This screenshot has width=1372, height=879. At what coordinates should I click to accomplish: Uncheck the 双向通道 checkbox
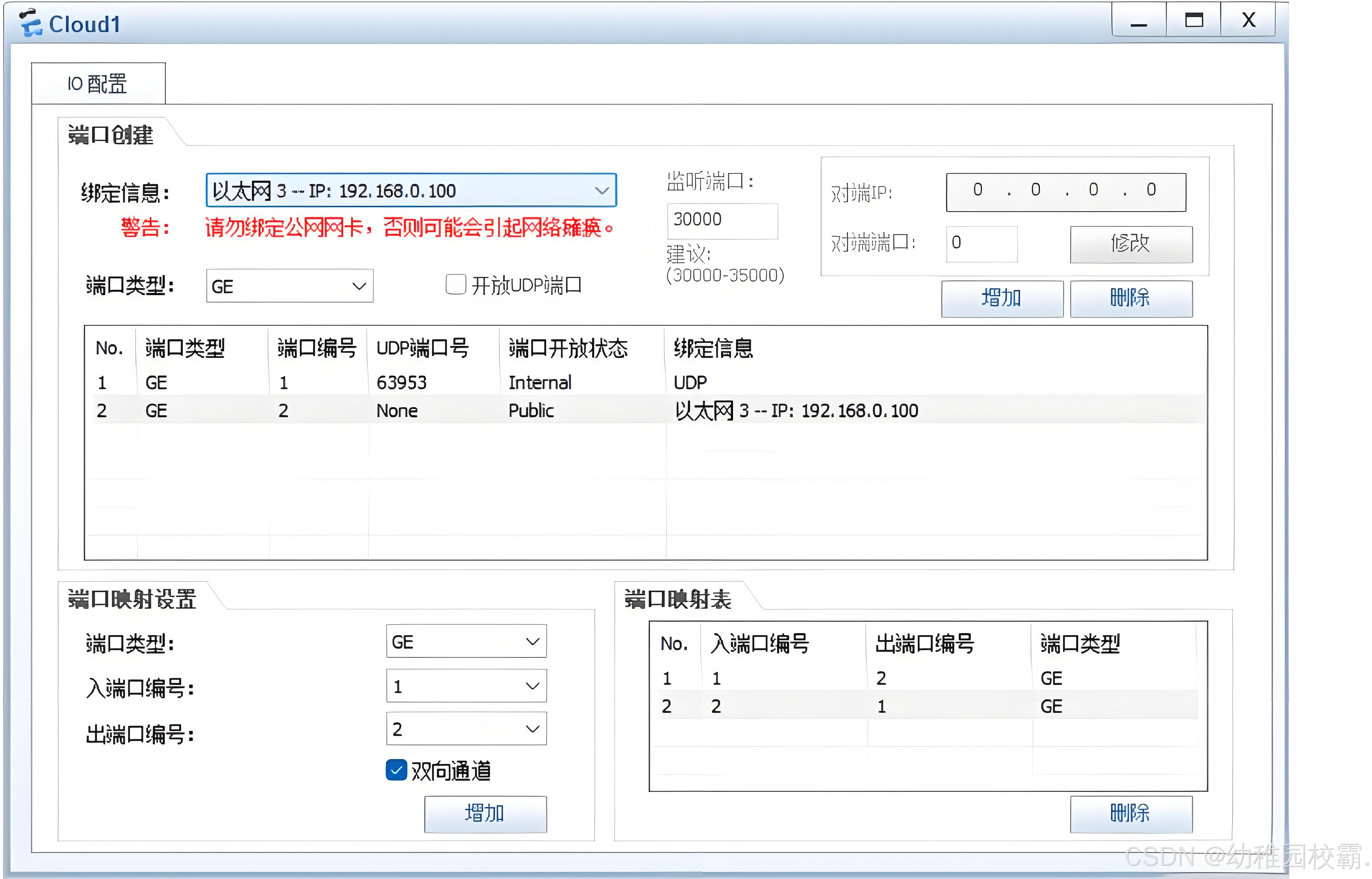click(x=396, y=770)
